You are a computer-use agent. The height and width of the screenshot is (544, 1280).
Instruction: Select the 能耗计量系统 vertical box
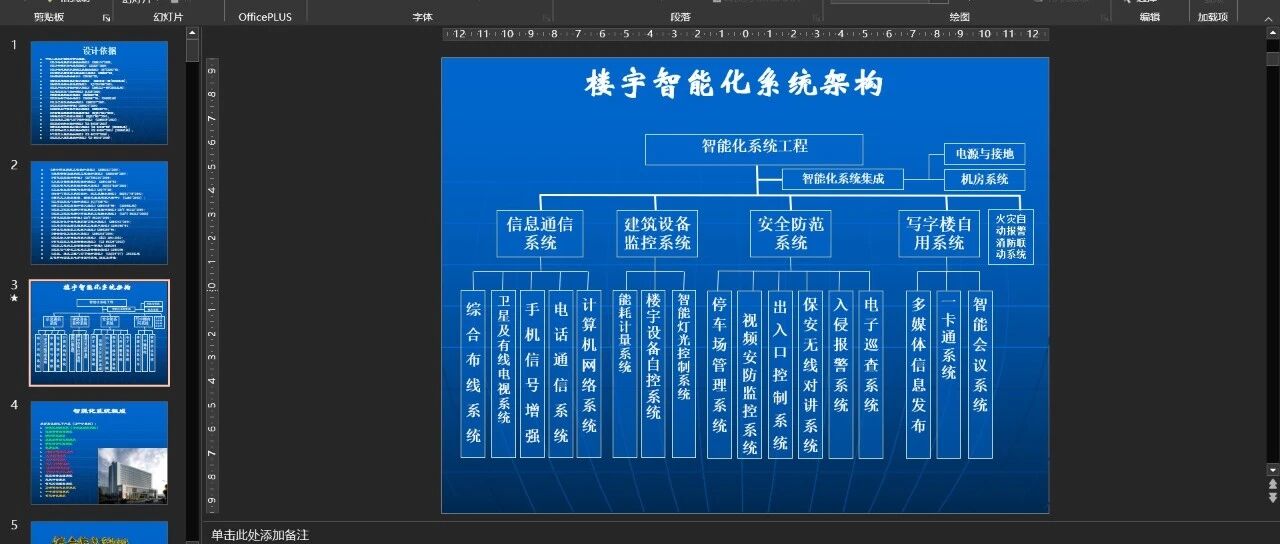tap(626, 374)
